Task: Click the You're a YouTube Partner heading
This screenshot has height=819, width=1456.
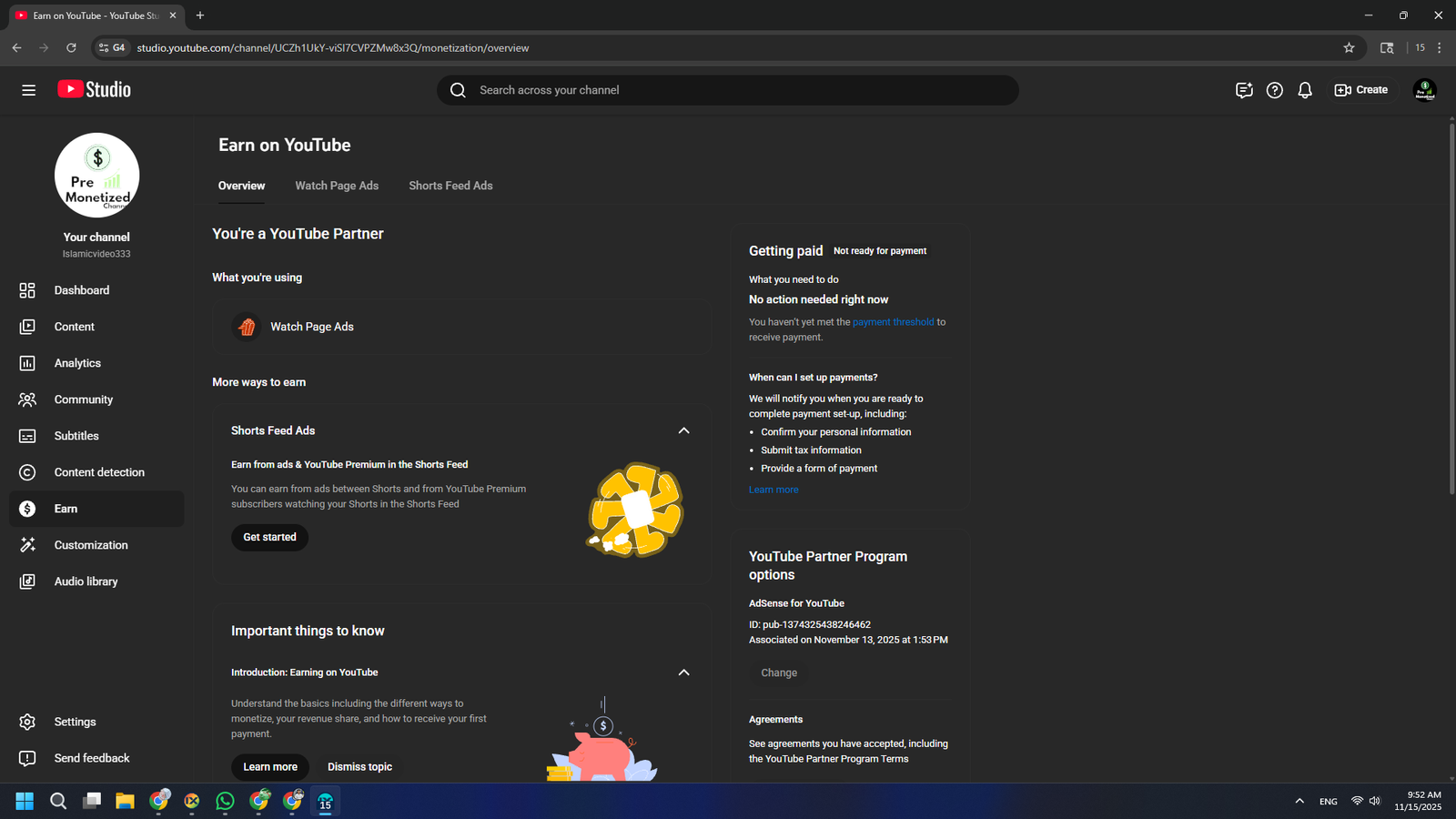Action: 298,234
